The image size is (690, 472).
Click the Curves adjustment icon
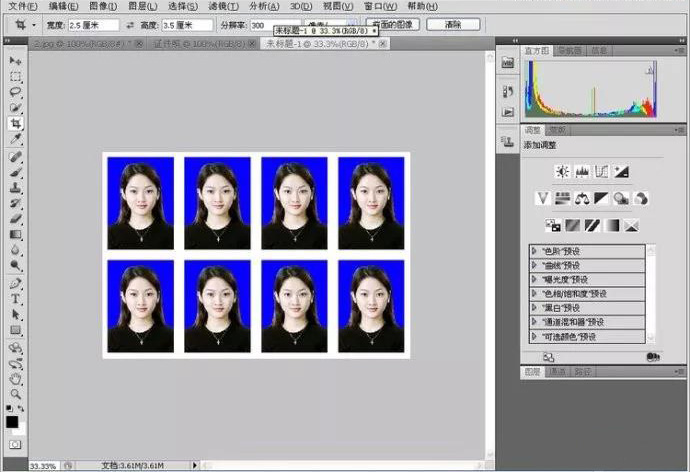coord(601,172)
